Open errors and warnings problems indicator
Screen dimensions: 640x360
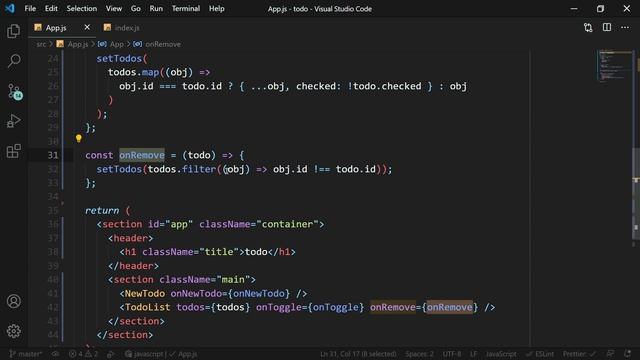83,354
